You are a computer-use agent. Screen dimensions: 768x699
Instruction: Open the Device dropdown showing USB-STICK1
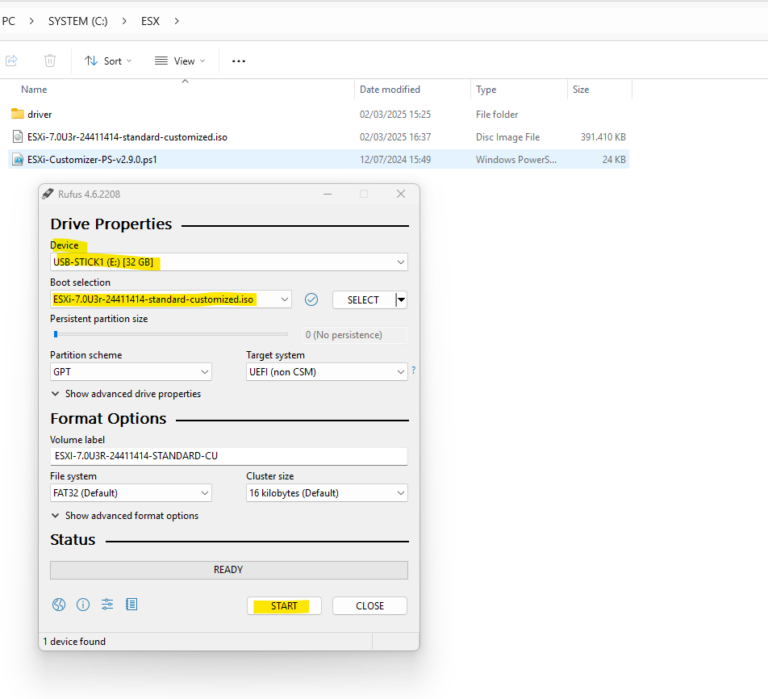click(x=228, y=262)
